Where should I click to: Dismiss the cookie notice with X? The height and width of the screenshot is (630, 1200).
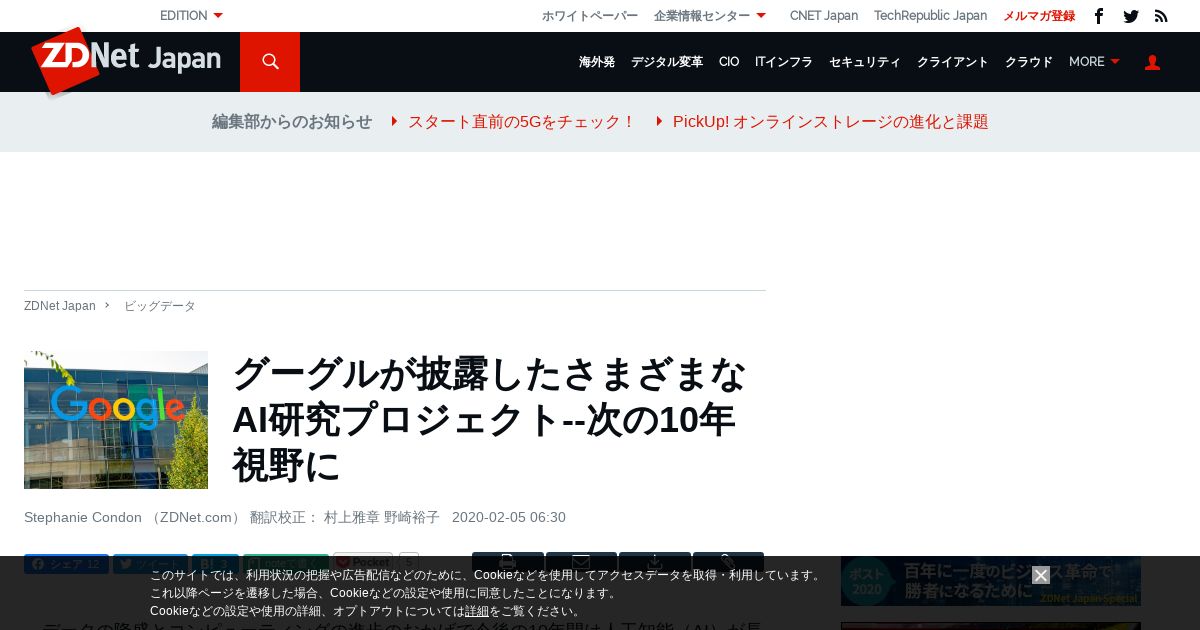click(x=1041, y=575)
